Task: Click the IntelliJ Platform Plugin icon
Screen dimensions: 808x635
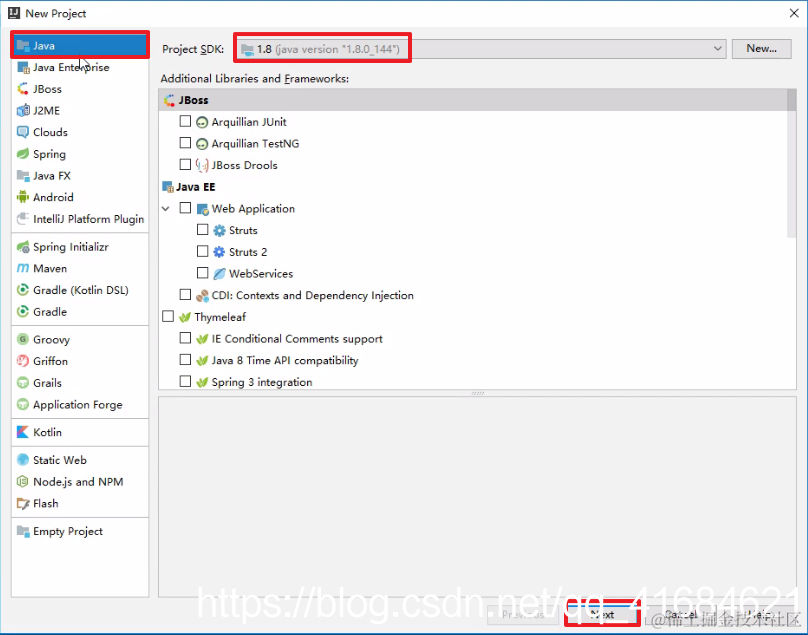Action: tap(23, 219)
